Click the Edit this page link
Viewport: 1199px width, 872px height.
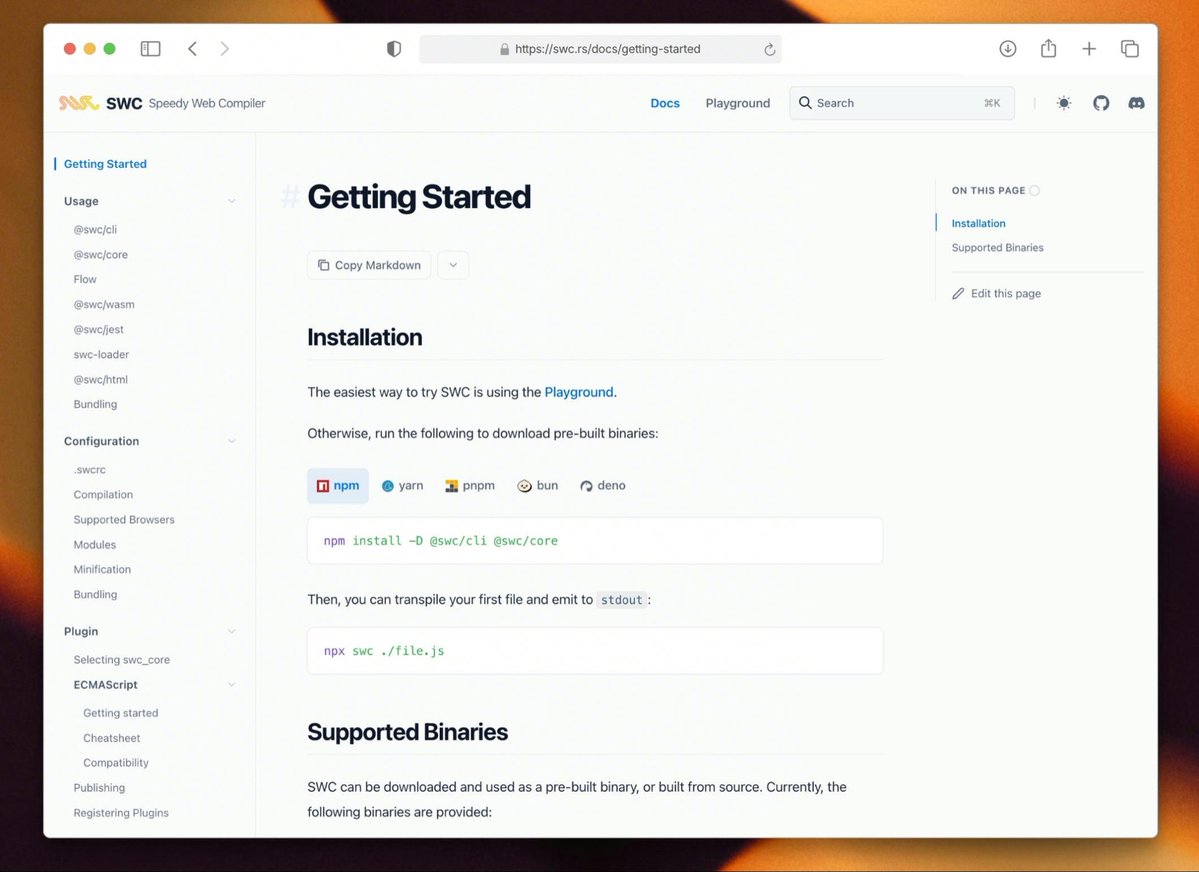(x=996, y=294)
